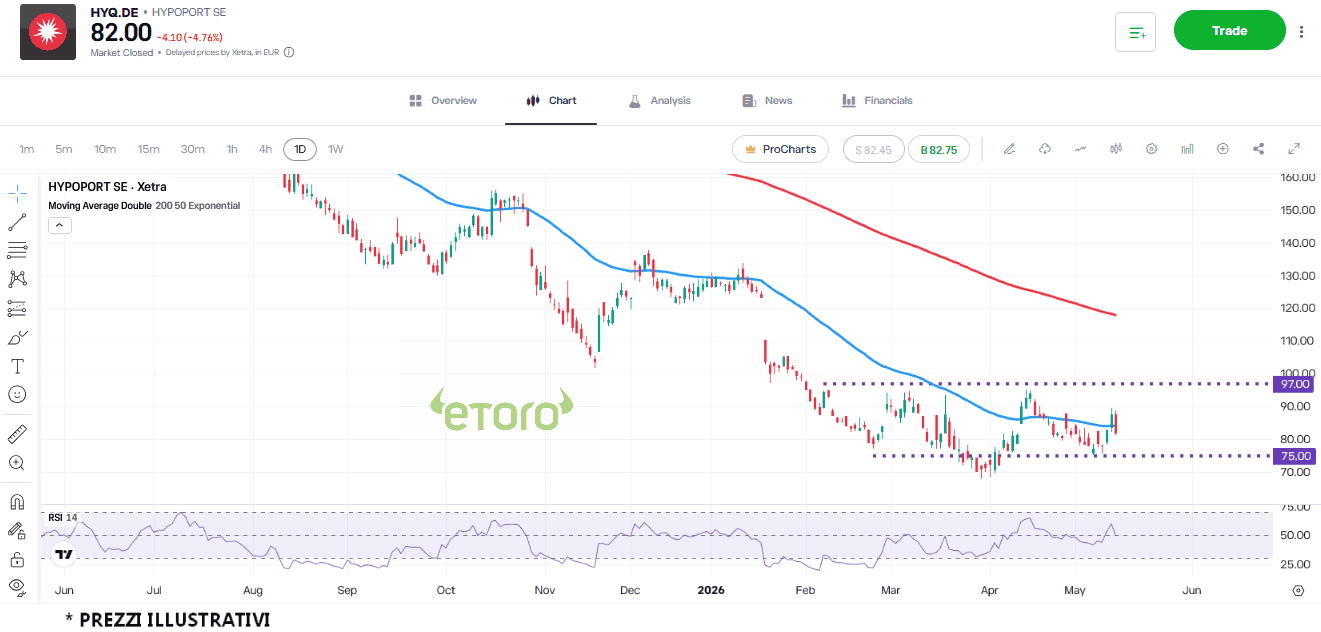Change the candlestick chart type
This screenshot has height=632, width=1321.
coord(1116,149)
